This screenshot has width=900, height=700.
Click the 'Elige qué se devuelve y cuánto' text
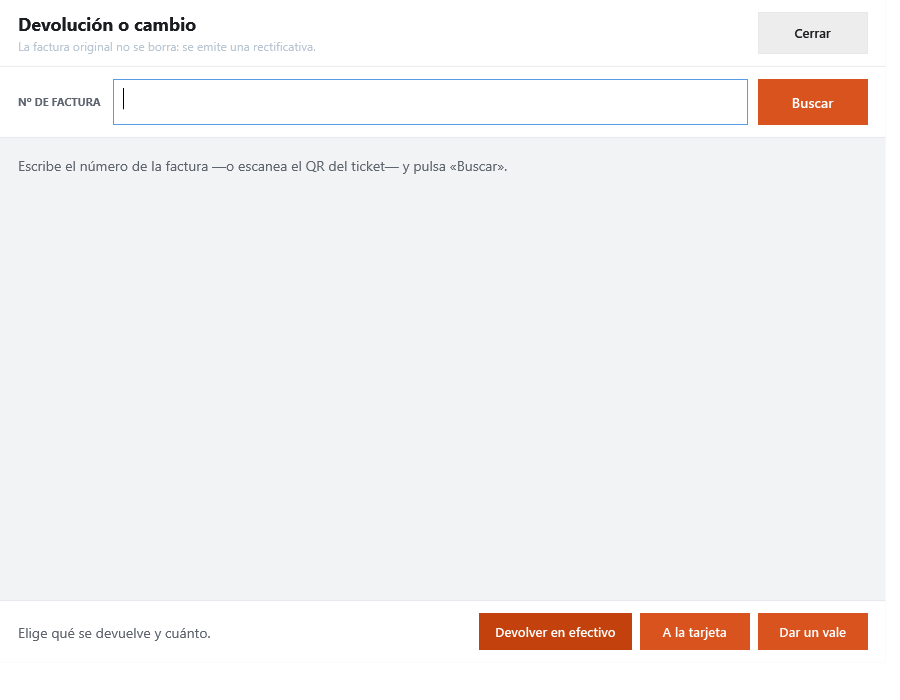click(x=114, y=633)
